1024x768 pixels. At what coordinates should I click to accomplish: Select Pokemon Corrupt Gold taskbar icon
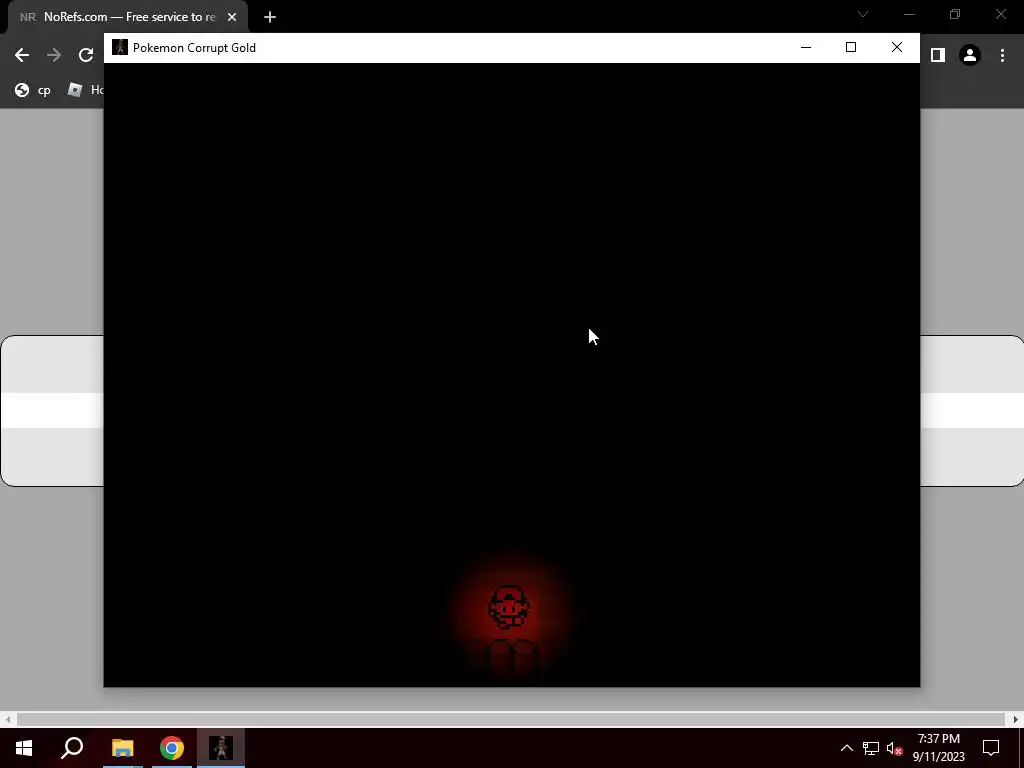click(x=221, y=748)
